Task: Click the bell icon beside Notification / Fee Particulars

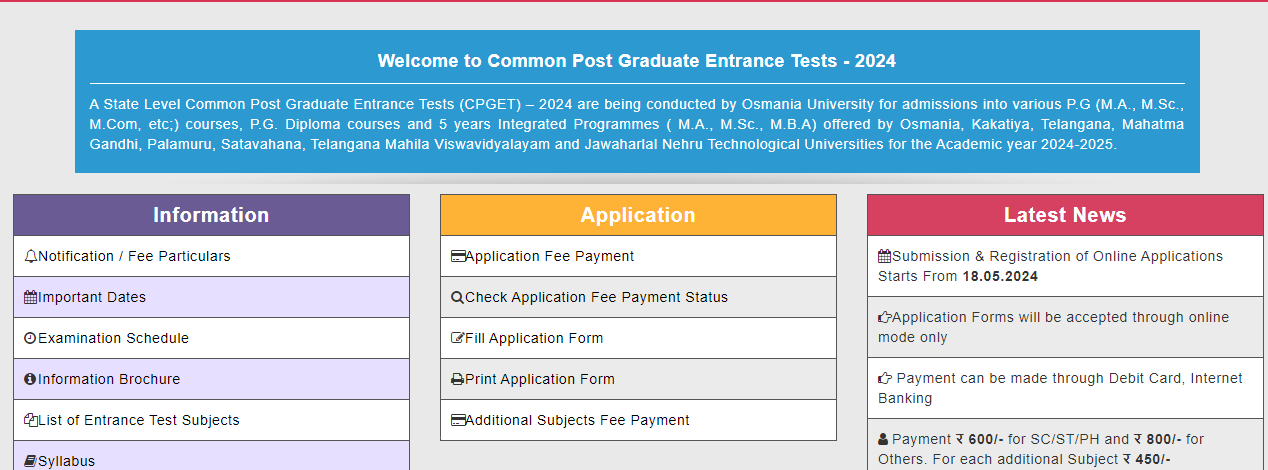Action: [x=31, y=257]
